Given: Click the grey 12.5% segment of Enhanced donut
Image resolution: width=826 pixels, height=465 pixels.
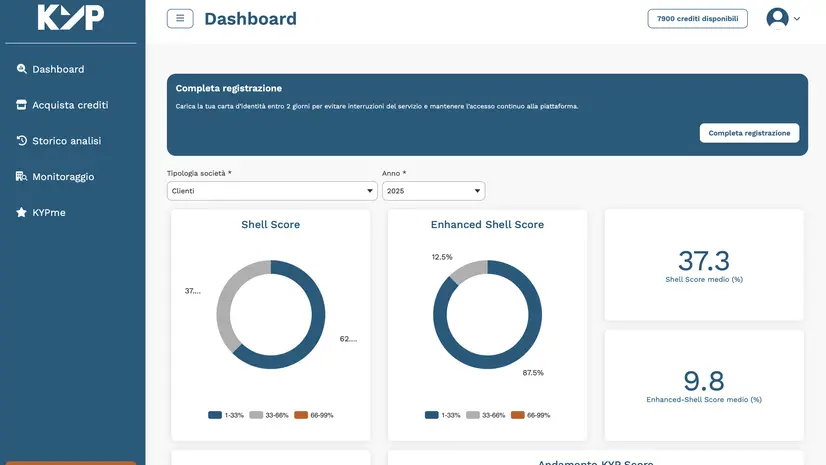Looking at the screenshot, I should 469,269.
